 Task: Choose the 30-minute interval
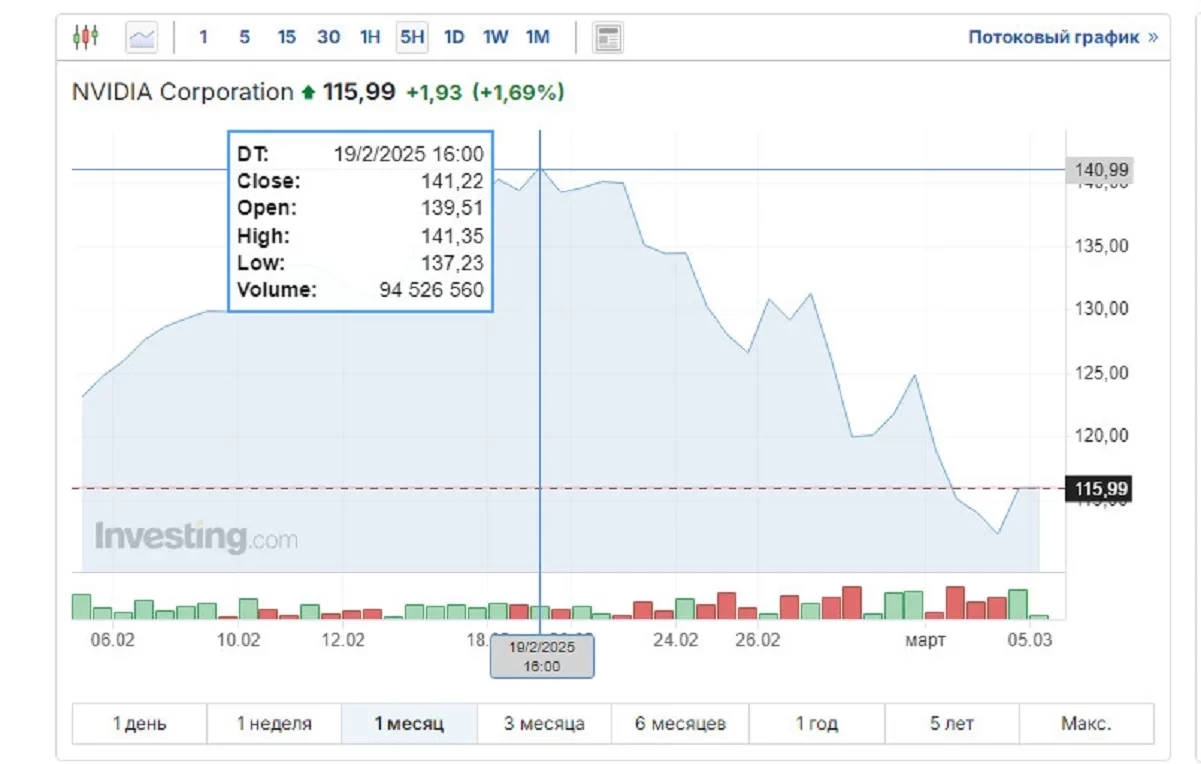[x=328, y=38]
